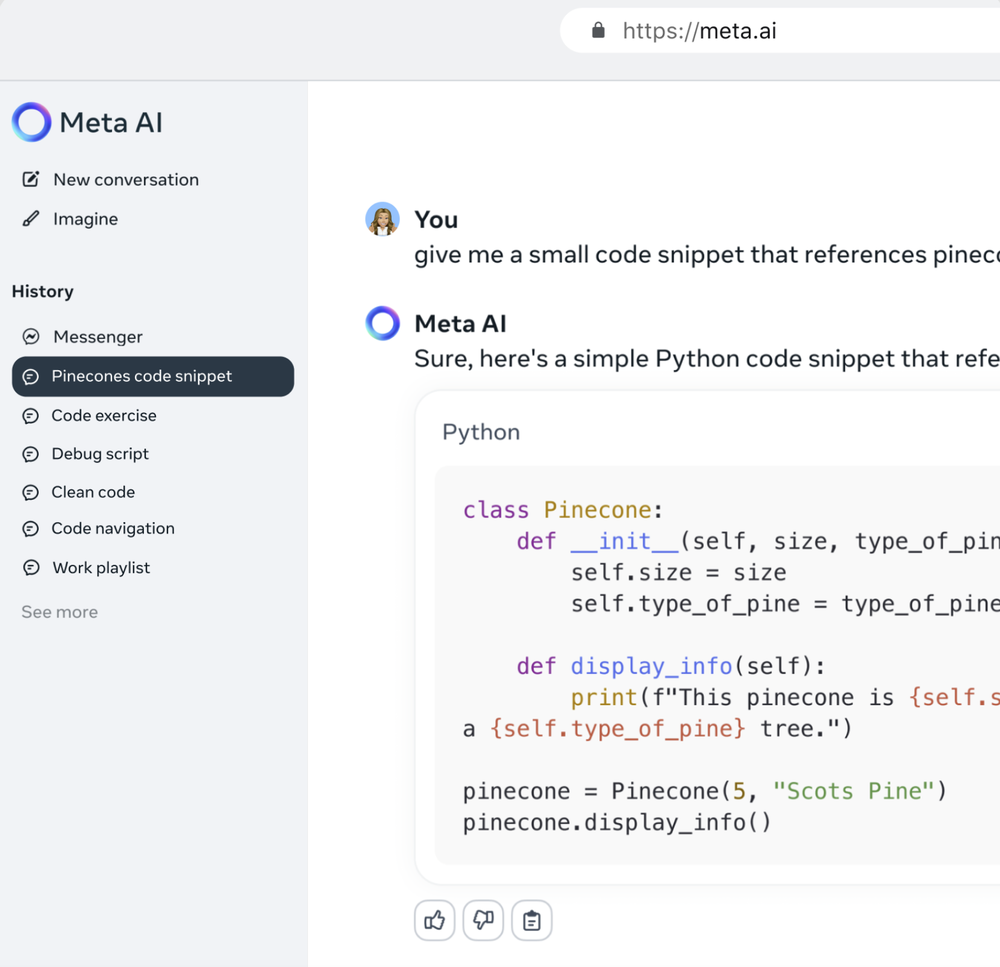Click the Meta AI title text in sidebar
This screenshot has width=1000, height=967.
pyautogui.click(x=111, y=122)
